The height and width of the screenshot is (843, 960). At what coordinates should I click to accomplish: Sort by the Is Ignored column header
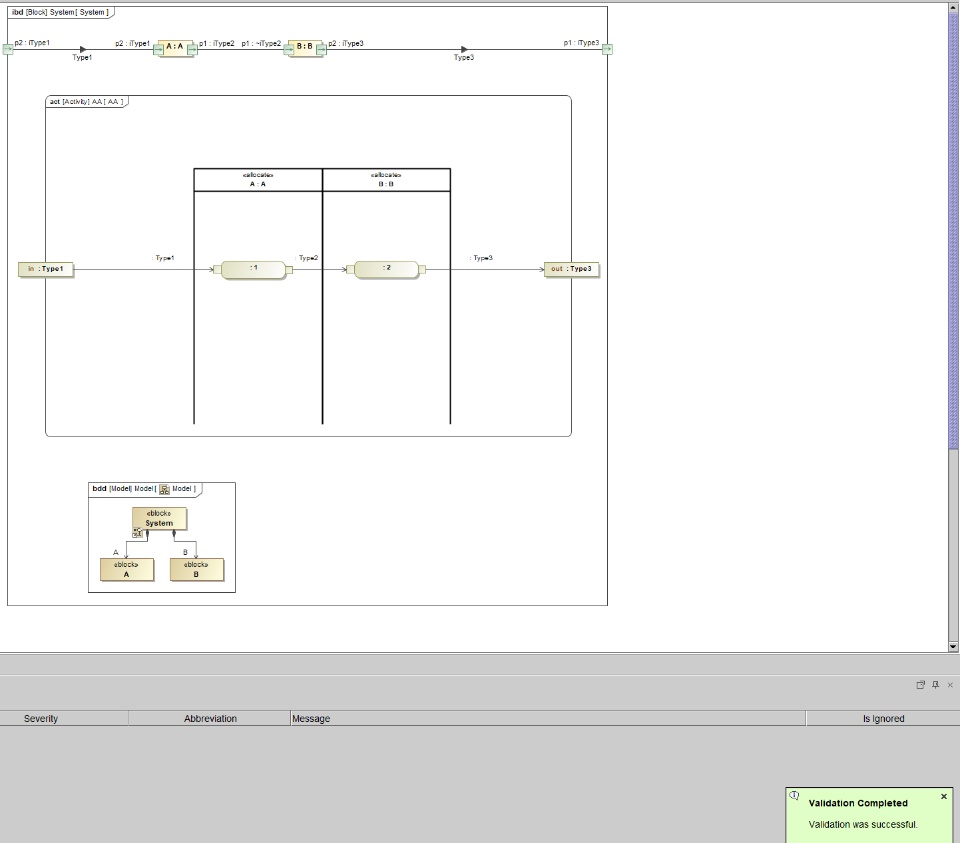click(x=883, y=719)
